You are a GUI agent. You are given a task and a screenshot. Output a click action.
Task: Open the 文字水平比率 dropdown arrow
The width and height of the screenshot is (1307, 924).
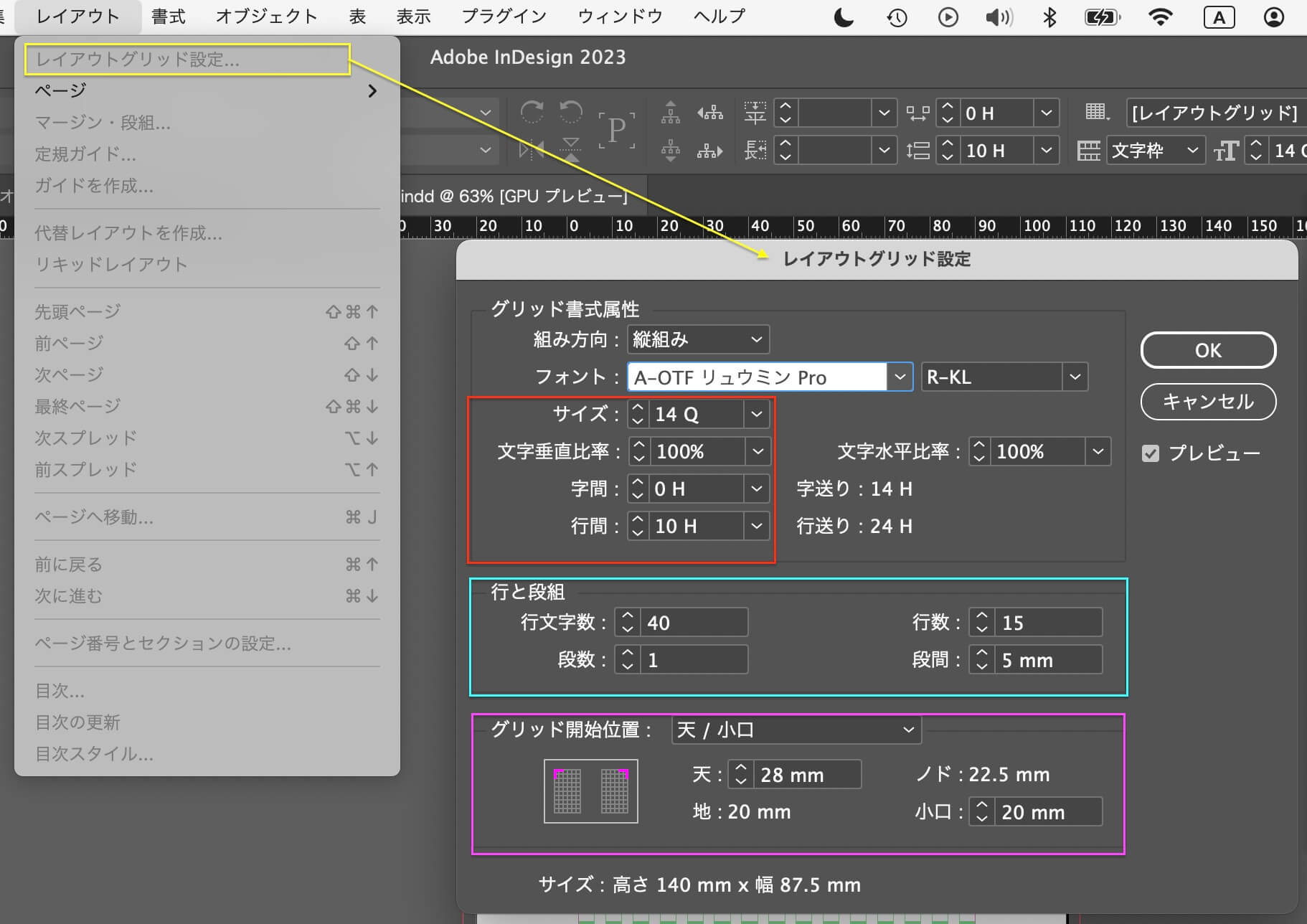[x=1098, y=452]
